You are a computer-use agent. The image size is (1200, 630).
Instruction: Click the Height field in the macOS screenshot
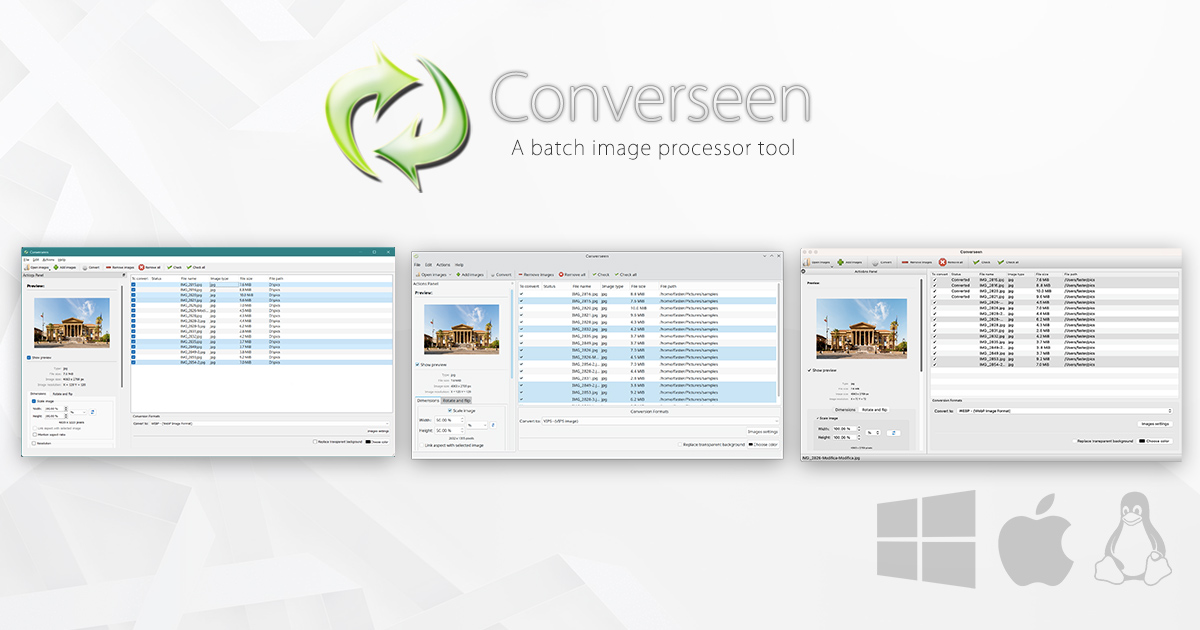(845, 438)
